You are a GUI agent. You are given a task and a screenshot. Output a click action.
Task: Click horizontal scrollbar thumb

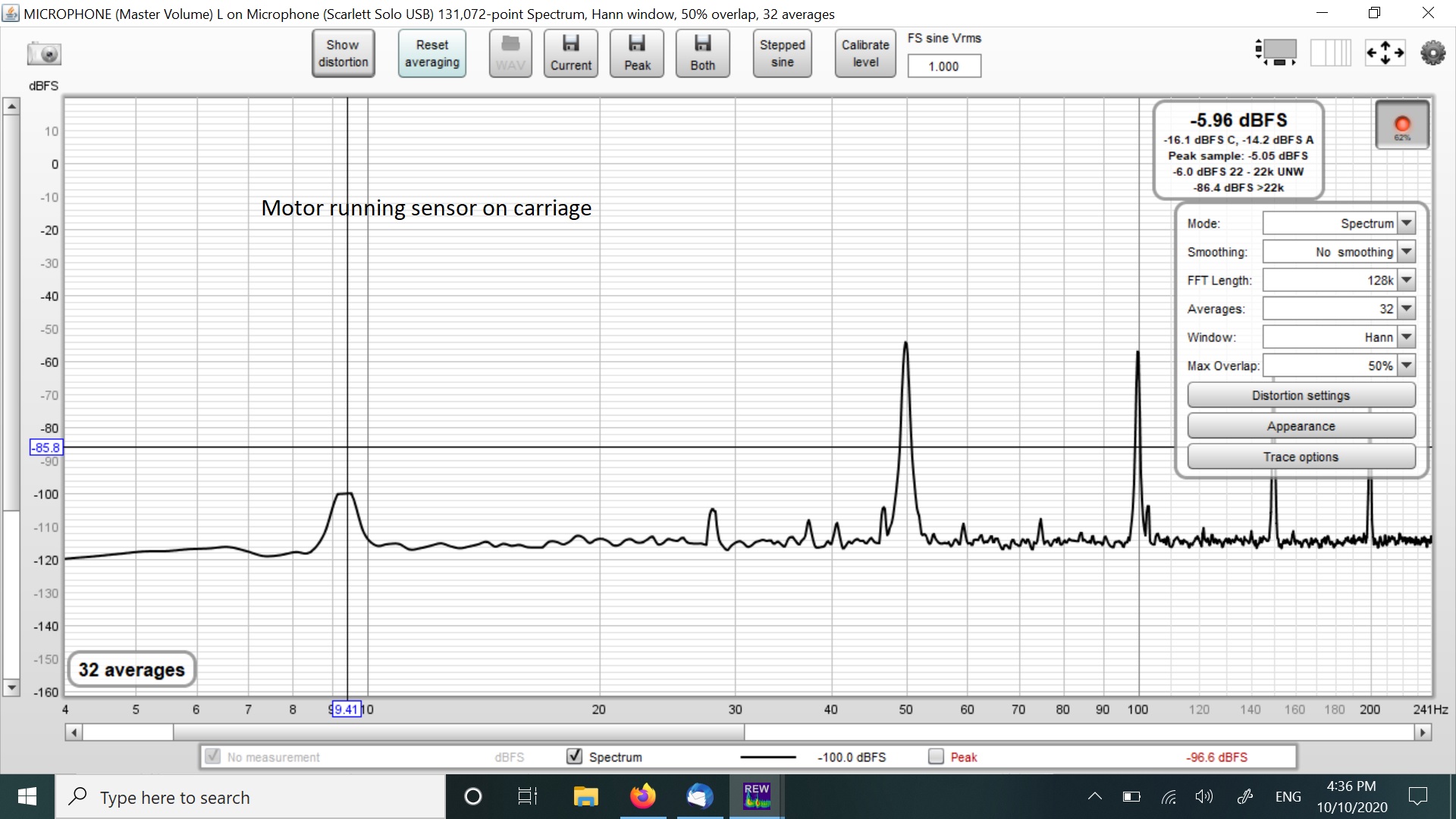tap(458, 733)
